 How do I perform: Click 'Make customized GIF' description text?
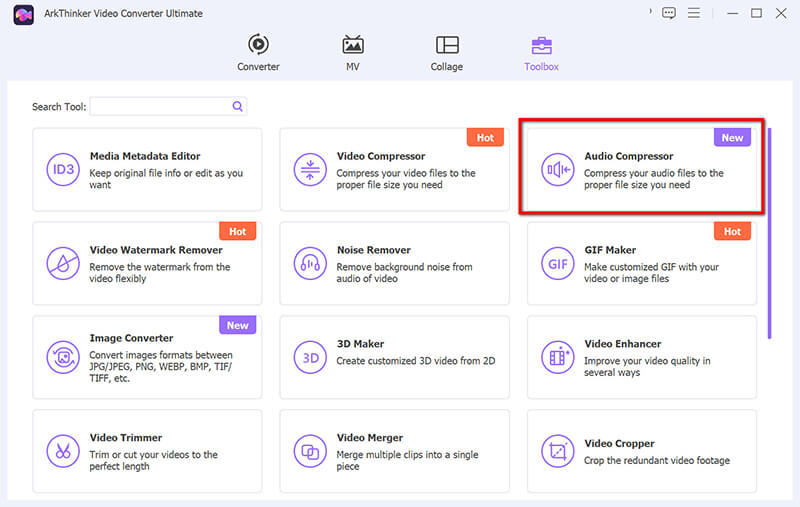651,273
